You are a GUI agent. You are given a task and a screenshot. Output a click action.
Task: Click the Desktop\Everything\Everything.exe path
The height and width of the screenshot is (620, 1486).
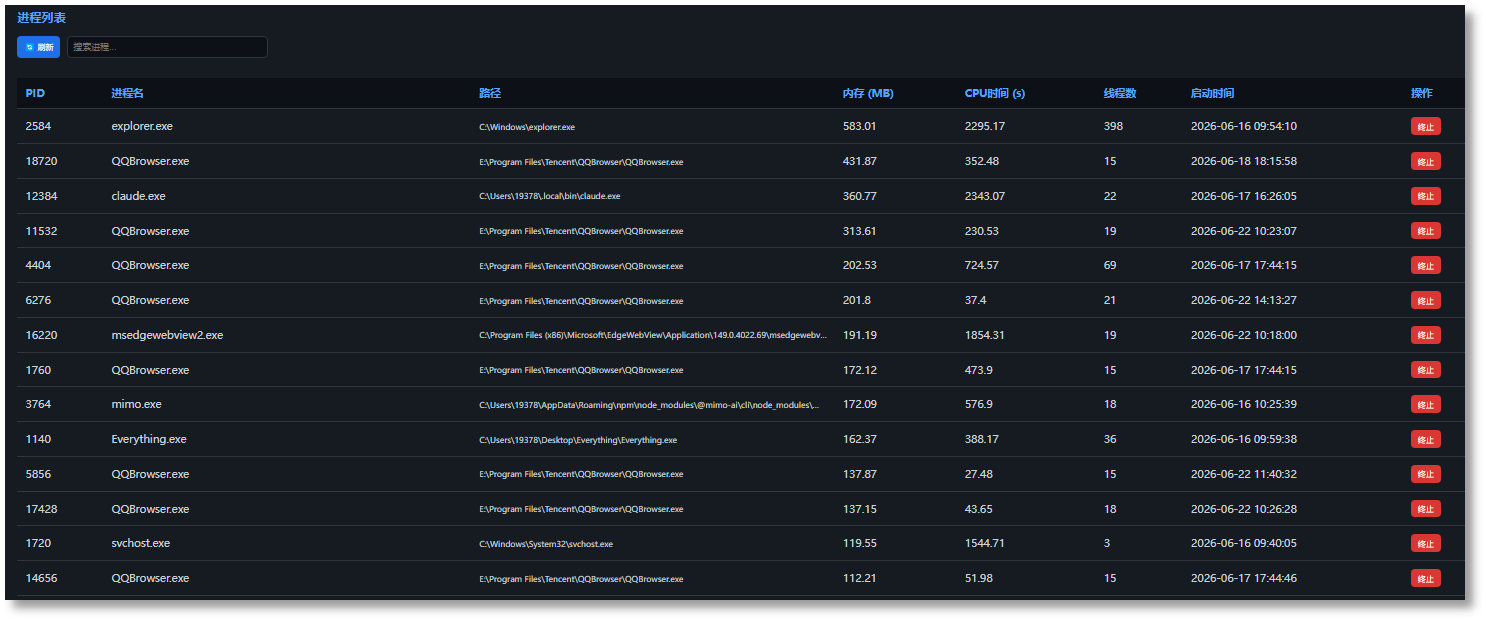point(578,440)
